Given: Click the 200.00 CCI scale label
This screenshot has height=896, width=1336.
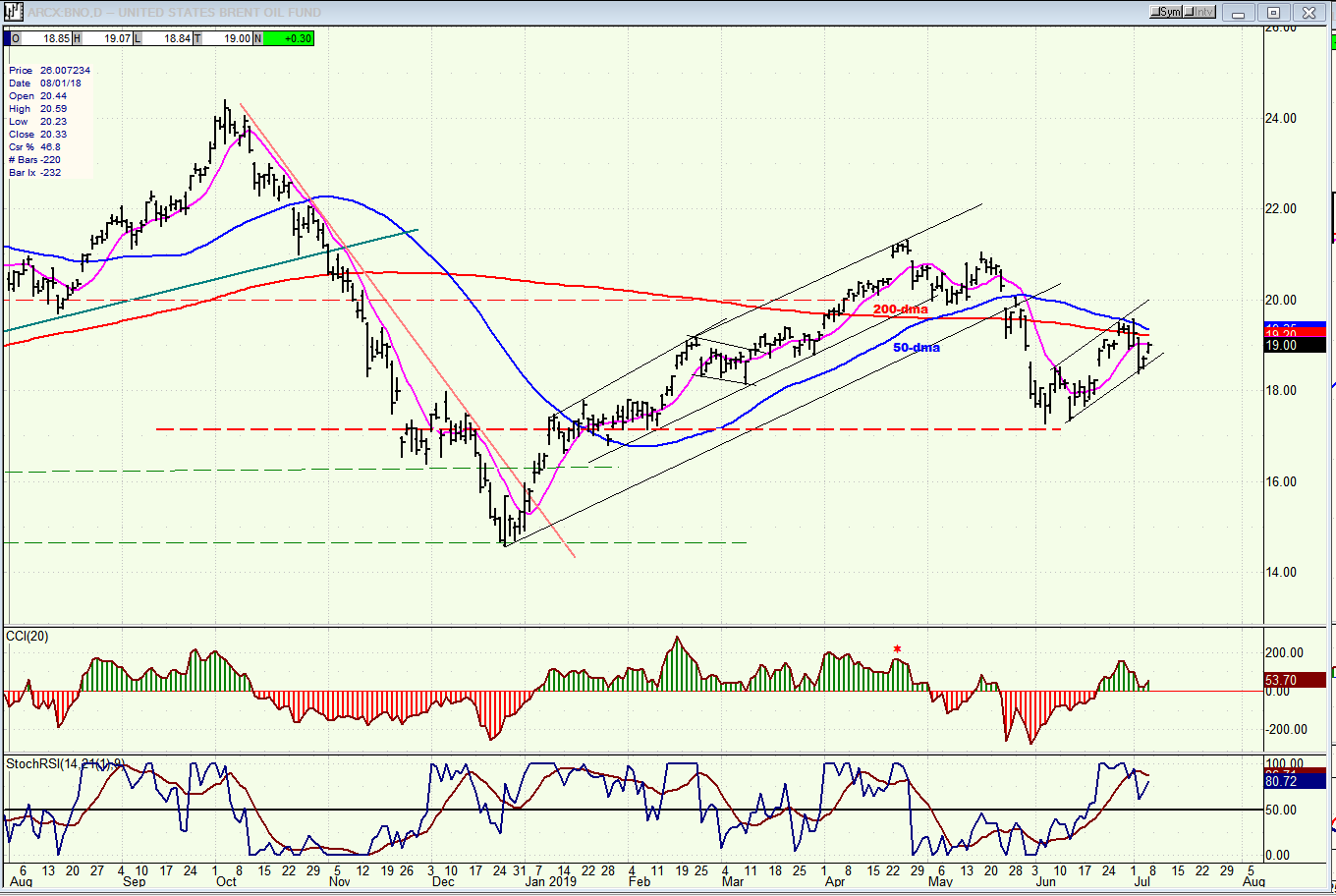Looking at the screenshot, I should [x=1285, y=653].
